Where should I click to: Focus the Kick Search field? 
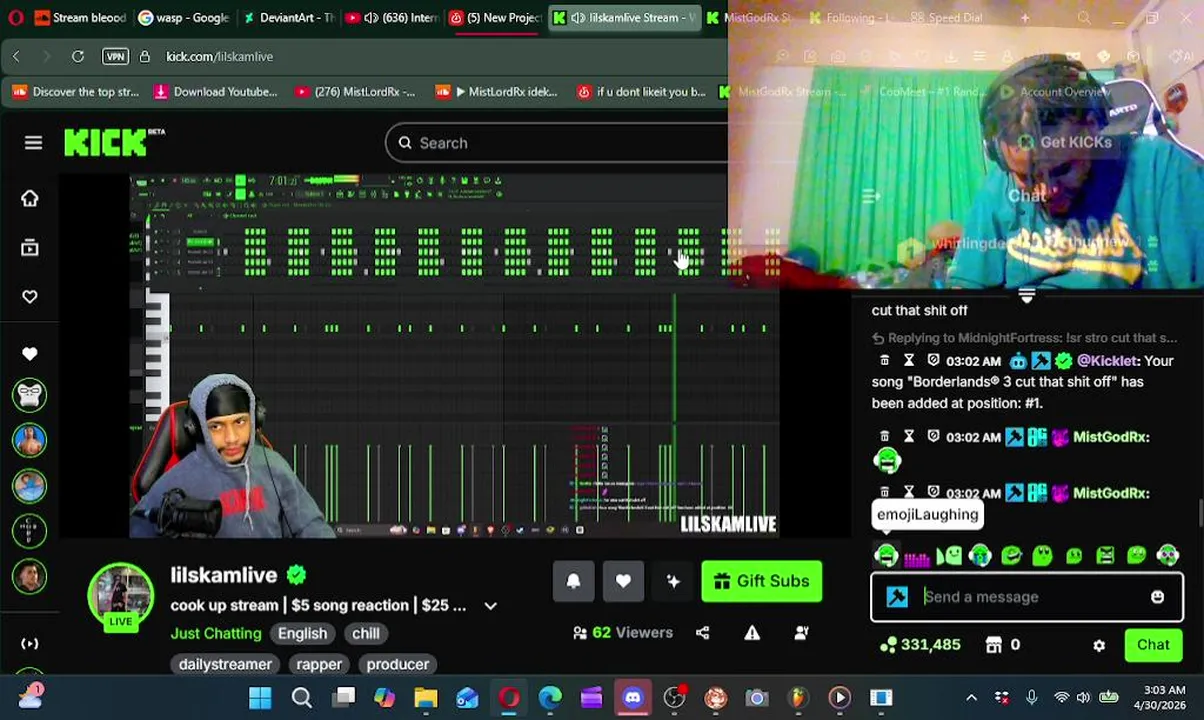[x=556, y=143]
